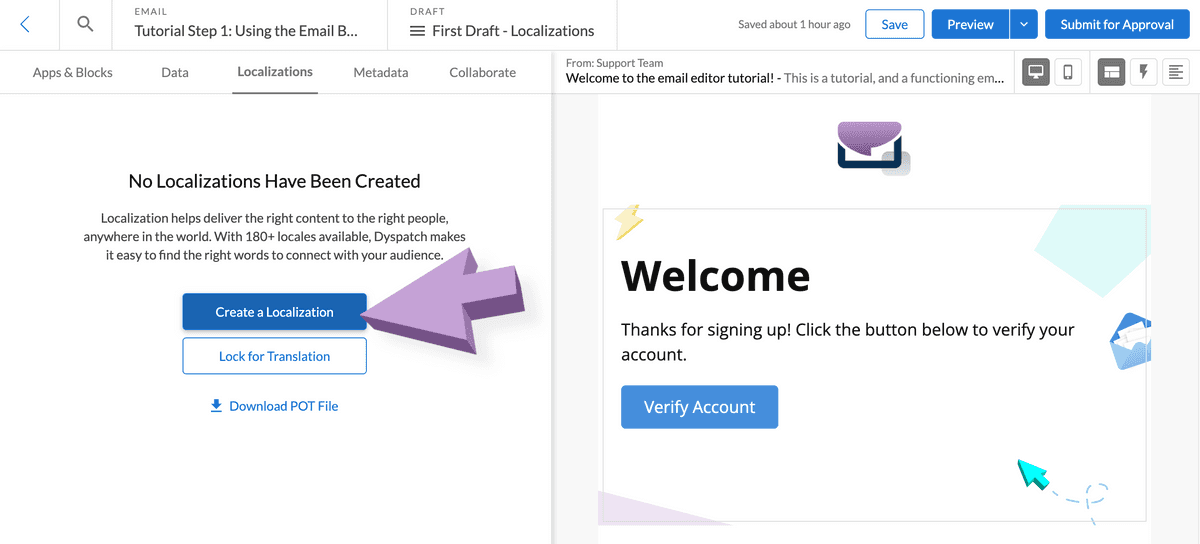
Task: Click the Verify Account button in email
Action: tap(699, 407)
